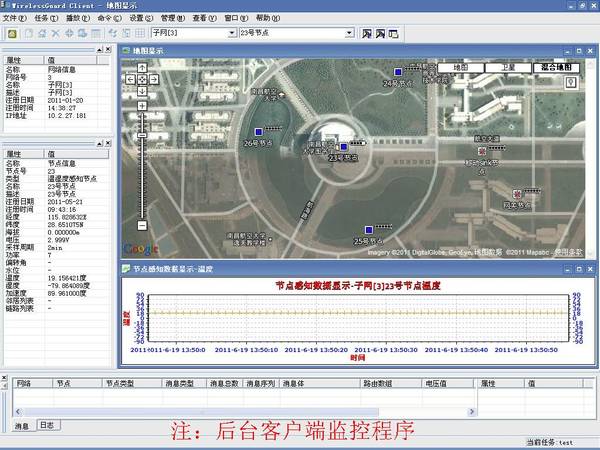
Task: Open the 设置 menu
Action: coord(141,18)
